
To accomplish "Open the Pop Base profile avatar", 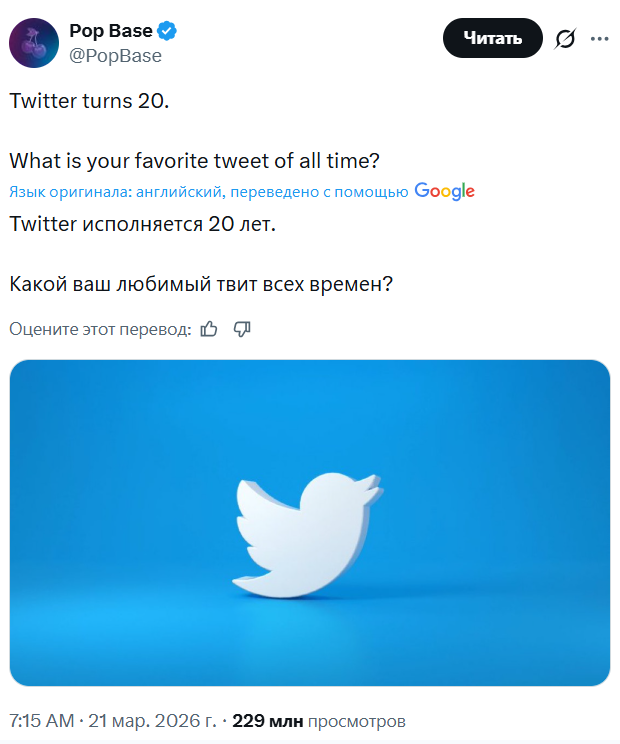I will coord(34,42).
